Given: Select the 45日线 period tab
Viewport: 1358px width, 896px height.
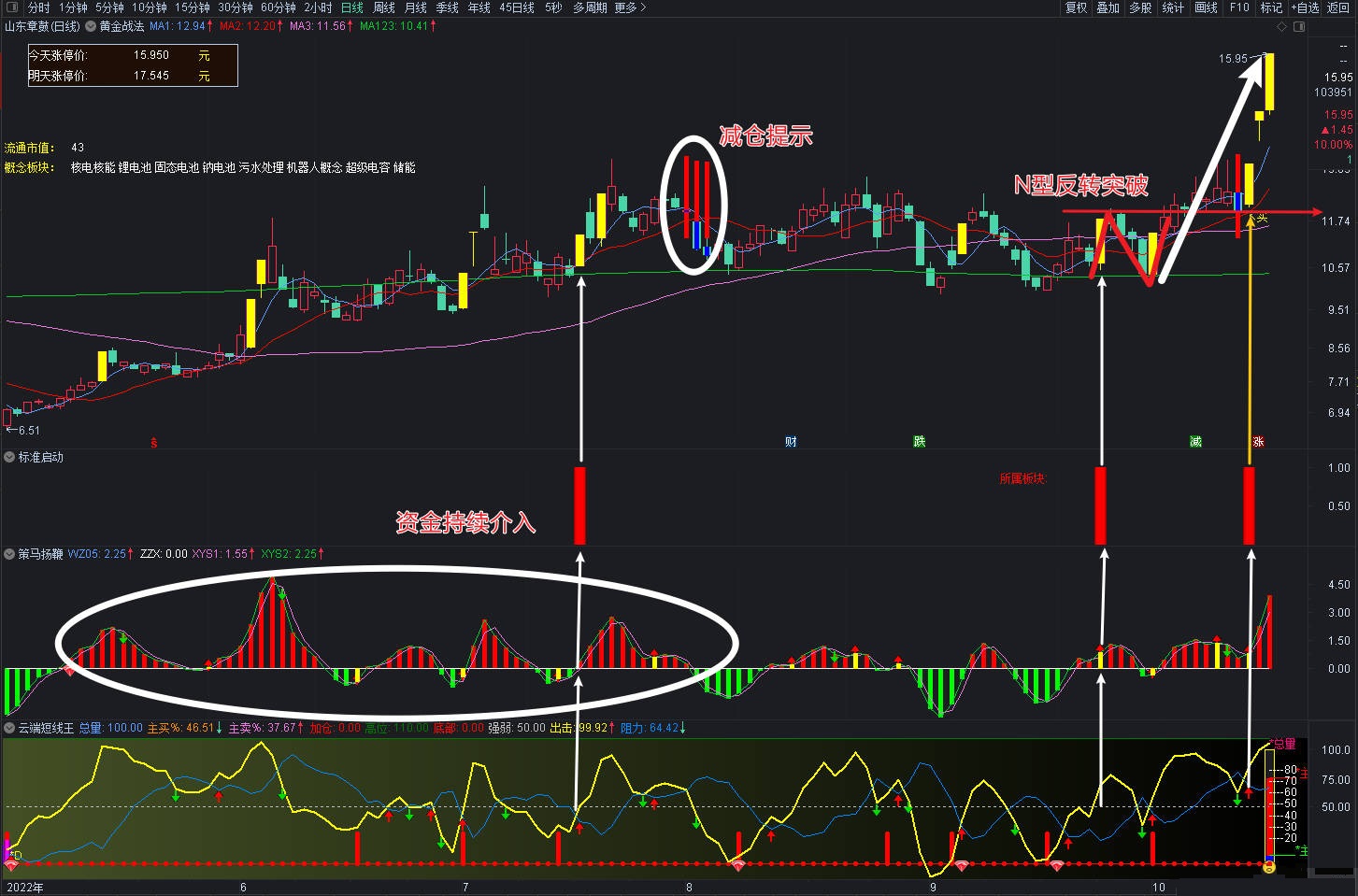Looking at the screenshot, I should (517, 7).
